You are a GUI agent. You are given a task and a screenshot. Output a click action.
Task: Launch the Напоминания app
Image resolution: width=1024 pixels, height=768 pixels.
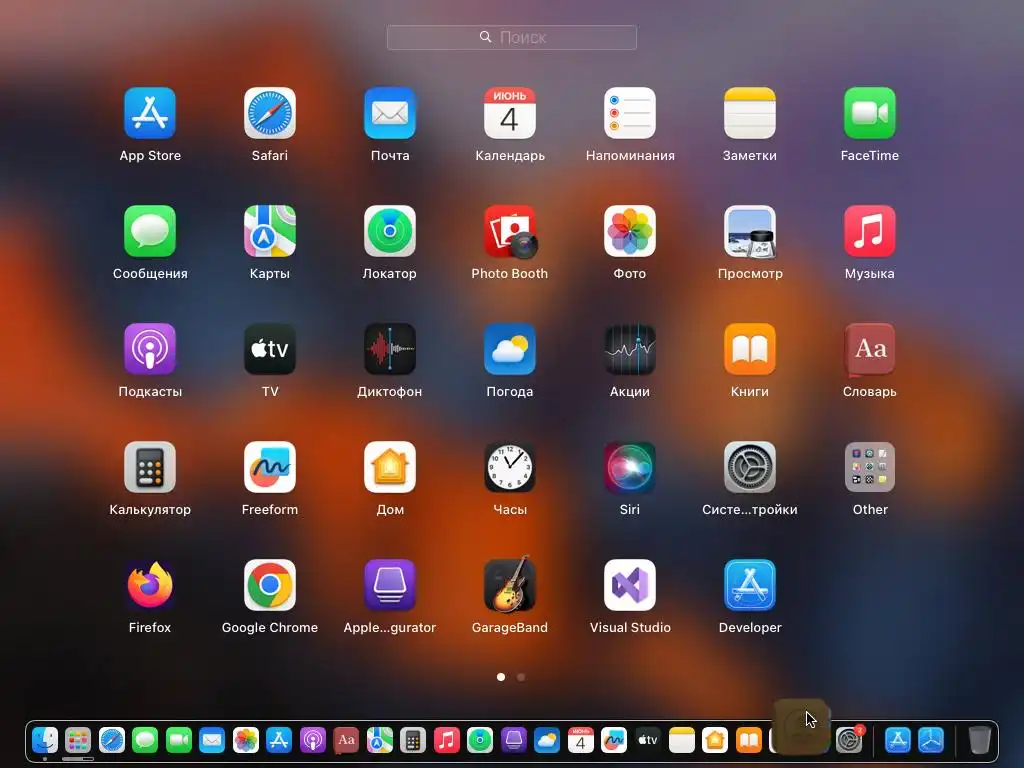(630, 113)
